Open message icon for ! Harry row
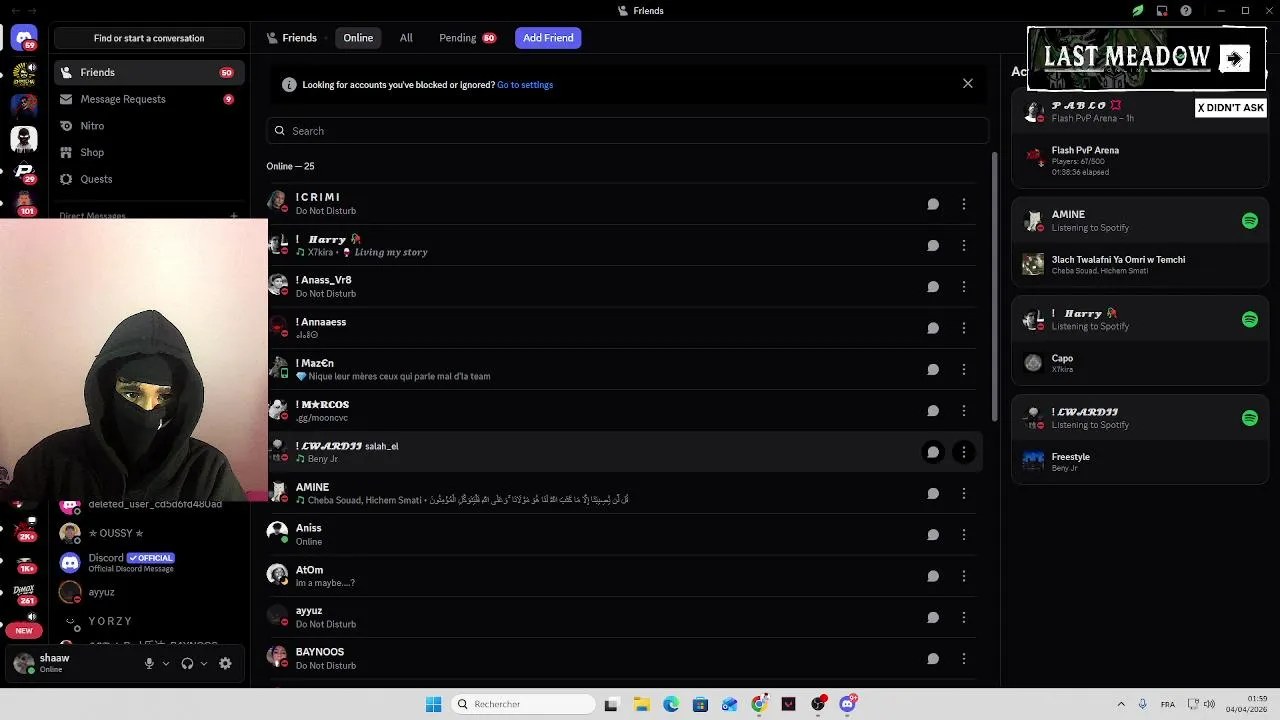The image size is (1280, 720). [933, 245]
